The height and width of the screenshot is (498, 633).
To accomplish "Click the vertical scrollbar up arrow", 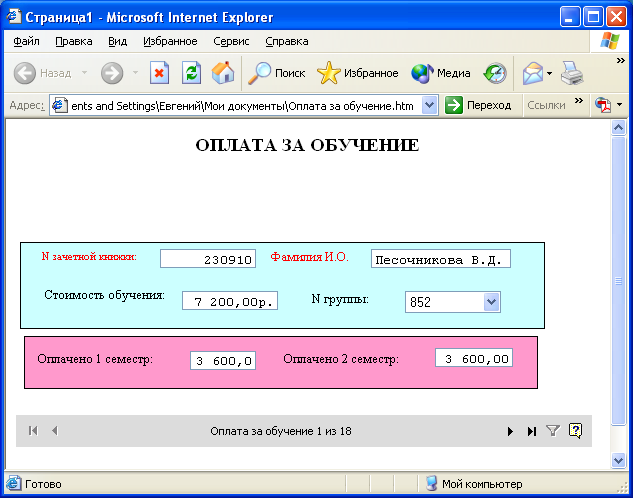I will tap(618, 128).
